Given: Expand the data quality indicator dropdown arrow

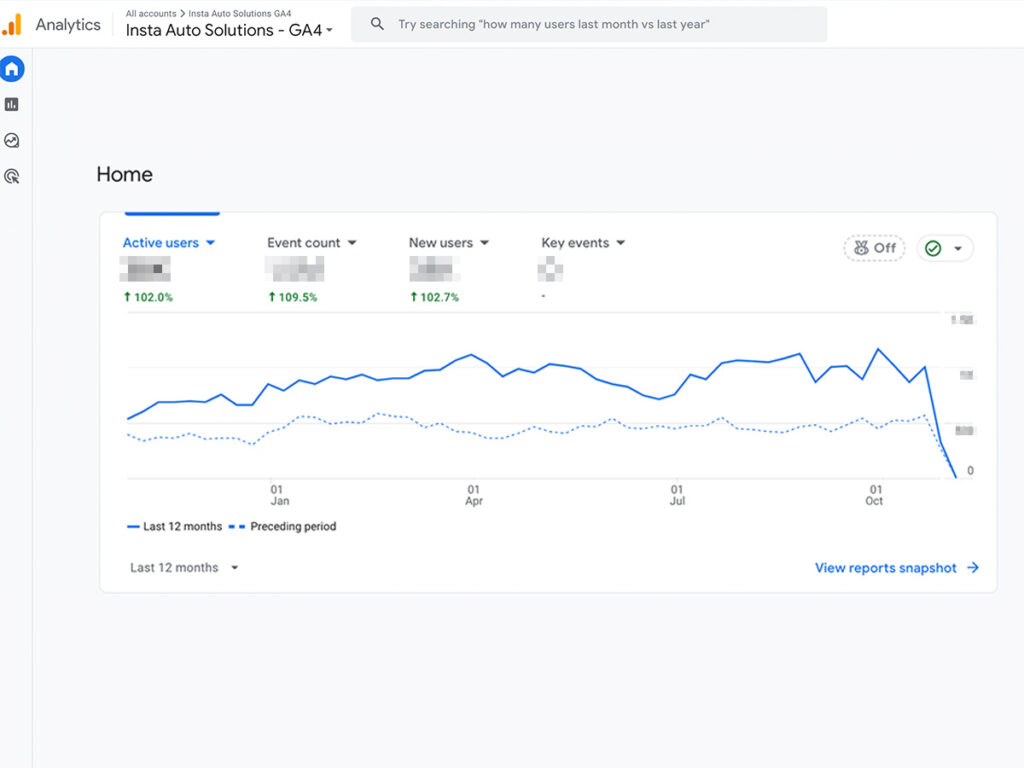Looking at the screenshot, I should point(960,248).
